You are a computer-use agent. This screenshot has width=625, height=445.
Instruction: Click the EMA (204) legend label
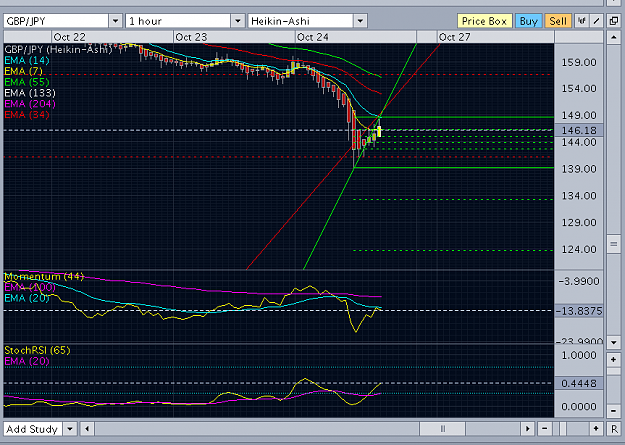tap(30, 104)
